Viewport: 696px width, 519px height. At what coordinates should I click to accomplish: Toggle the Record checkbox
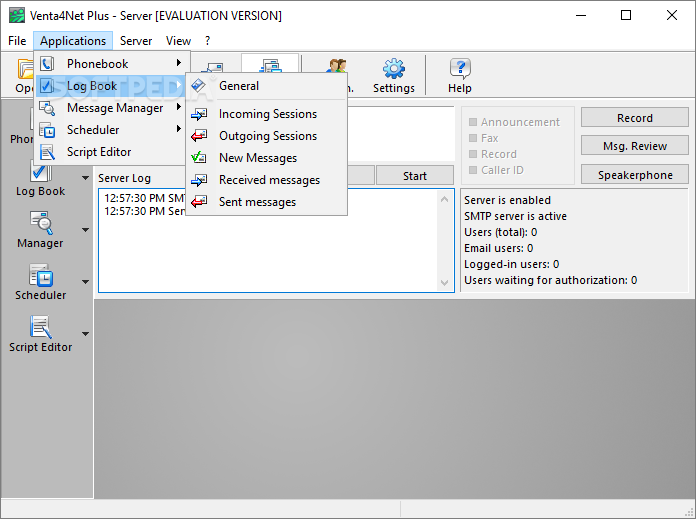[473, 154]
